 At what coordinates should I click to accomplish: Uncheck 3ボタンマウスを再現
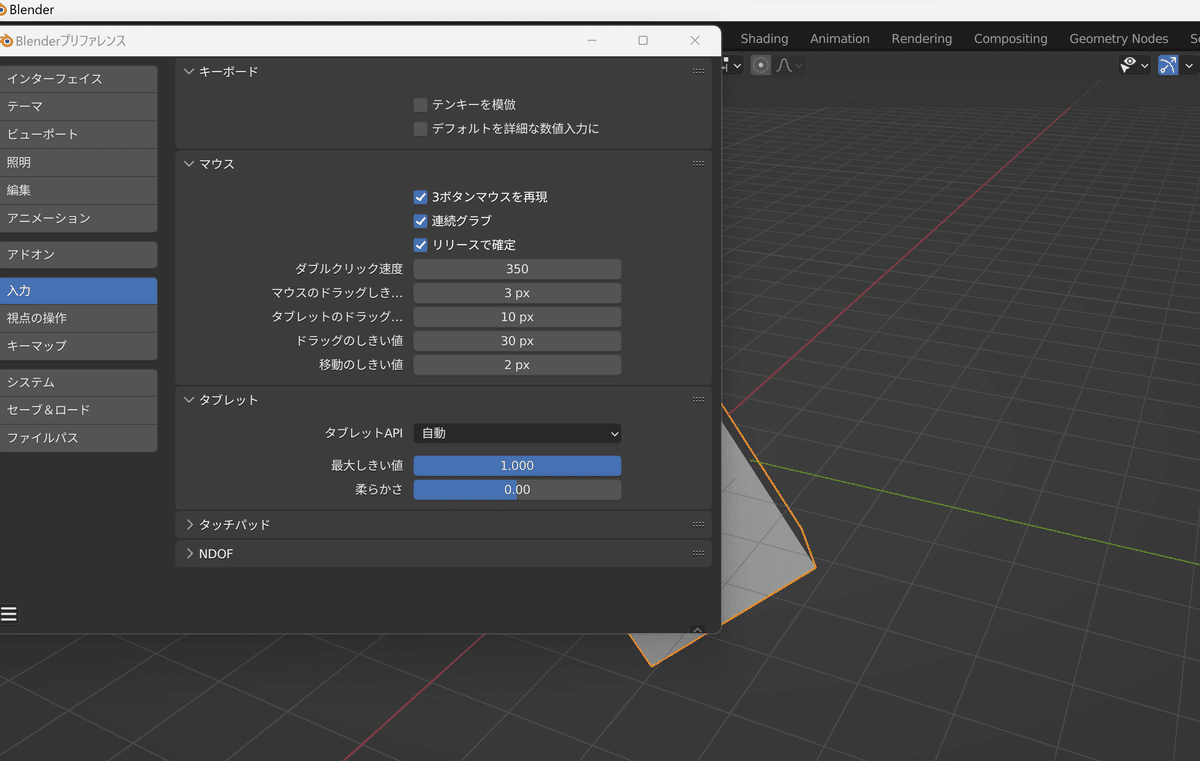[x=421, y=197]
